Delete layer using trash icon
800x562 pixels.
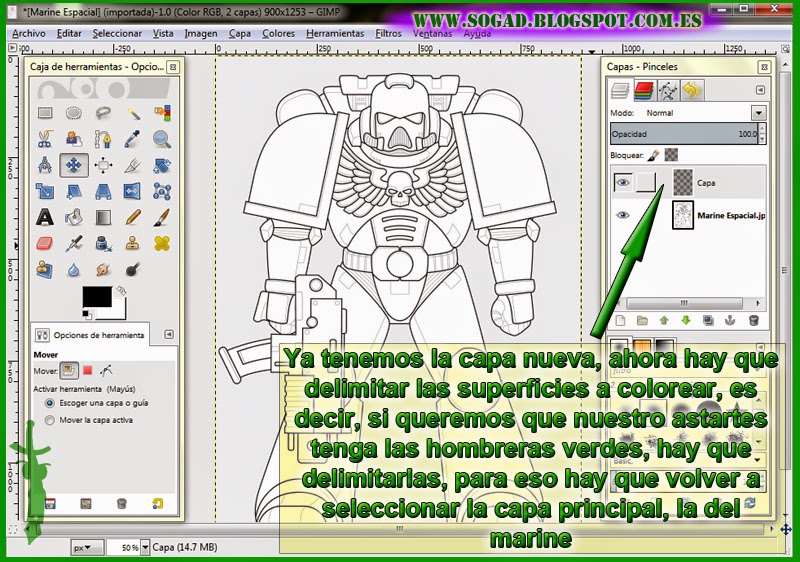click(x=753, y=320)
